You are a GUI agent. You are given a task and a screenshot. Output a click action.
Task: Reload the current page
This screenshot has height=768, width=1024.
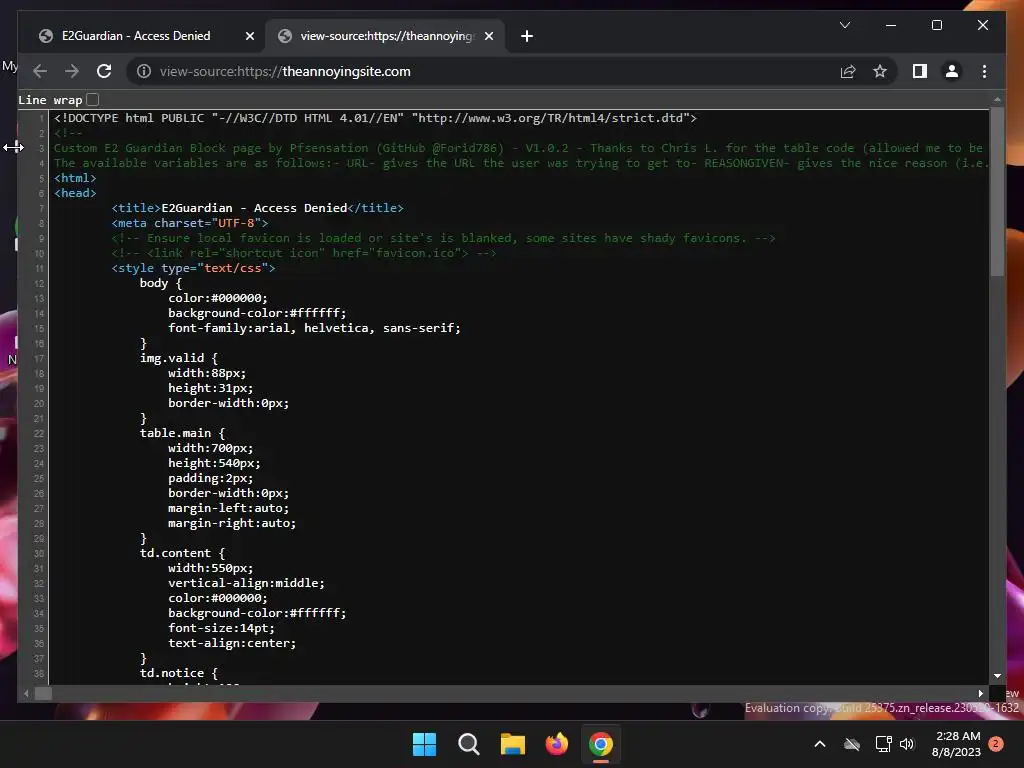coord(104,71)
